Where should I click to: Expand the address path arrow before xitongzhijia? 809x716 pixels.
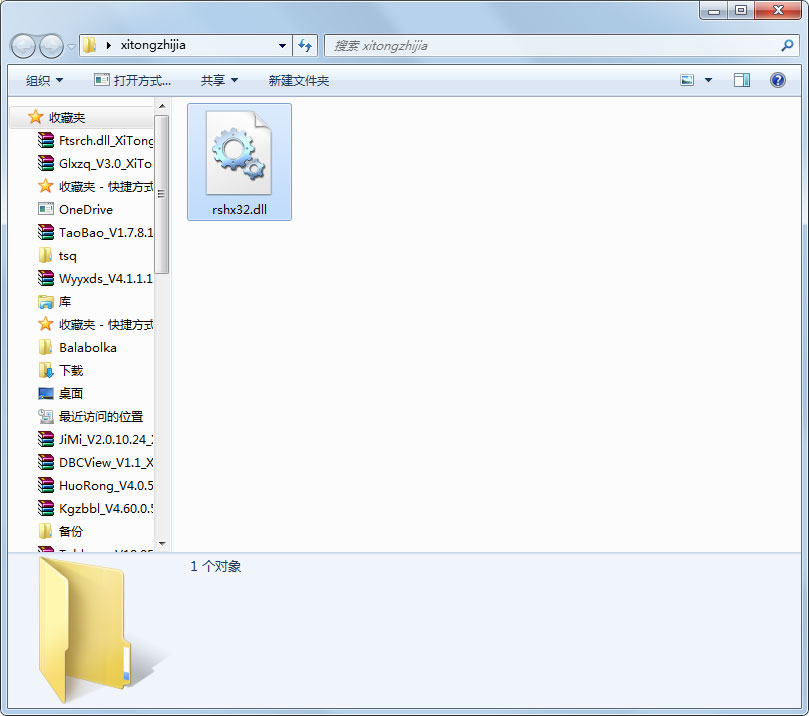point(108,45)
